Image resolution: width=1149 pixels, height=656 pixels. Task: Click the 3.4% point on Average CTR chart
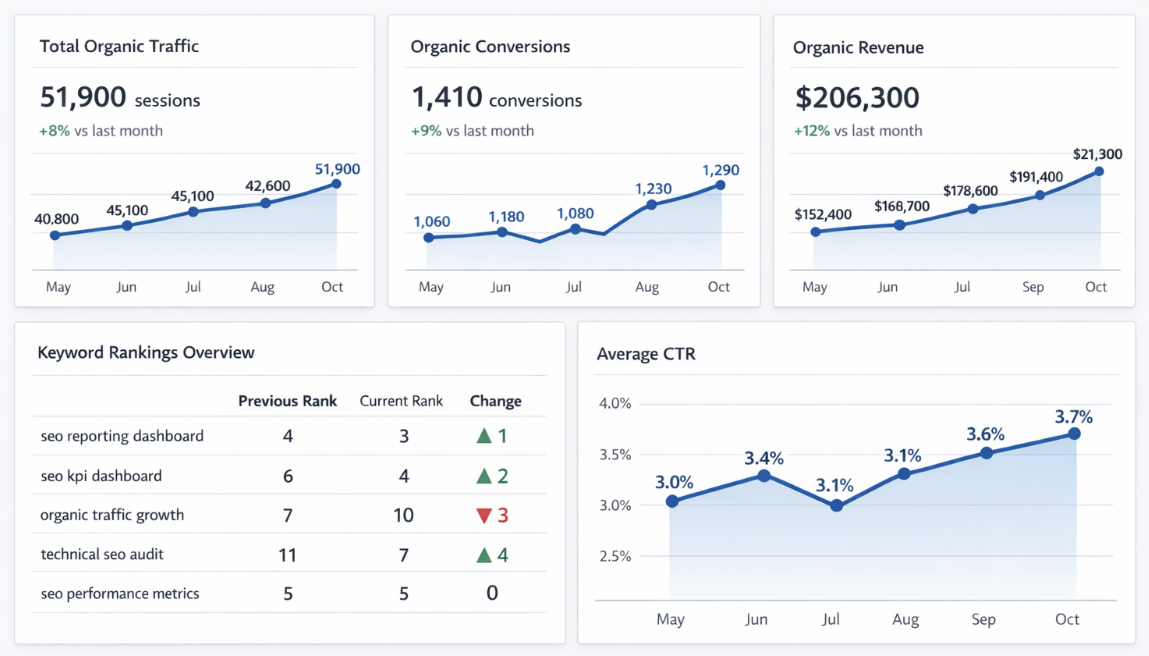pyautogui.click(x=764, y=475)
